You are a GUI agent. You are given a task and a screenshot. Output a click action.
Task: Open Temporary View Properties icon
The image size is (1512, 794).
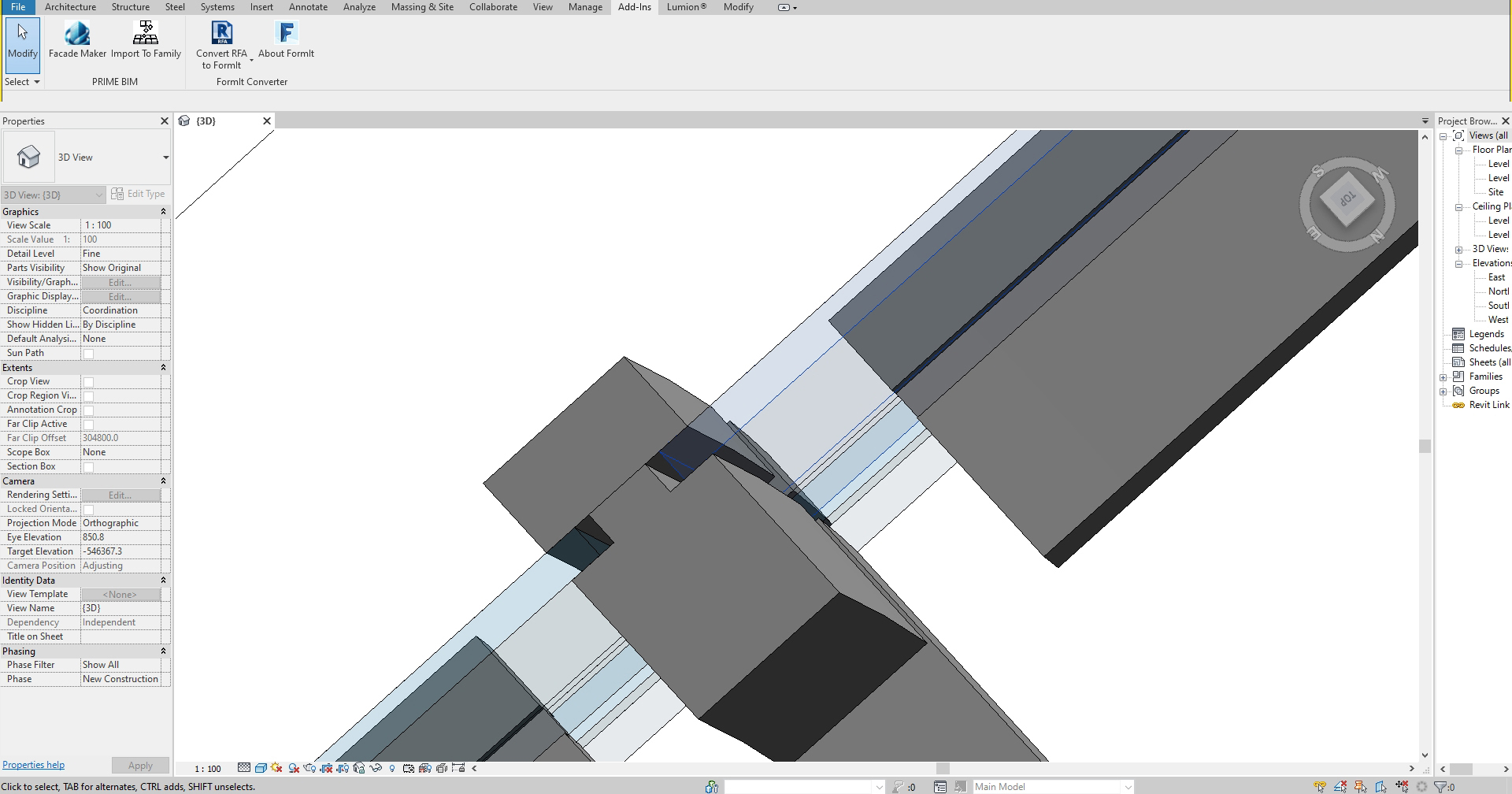[x=408, y=768]
